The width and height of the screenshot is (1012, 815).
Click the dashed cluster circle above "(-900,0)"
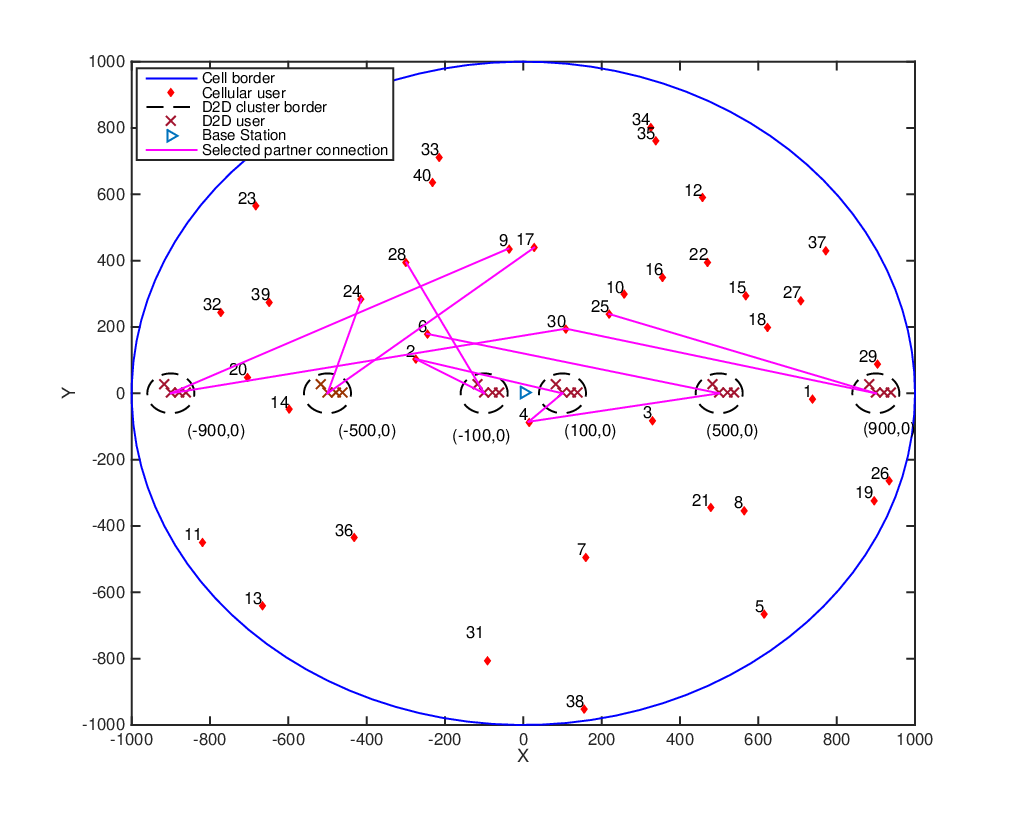tap(170, 392)
